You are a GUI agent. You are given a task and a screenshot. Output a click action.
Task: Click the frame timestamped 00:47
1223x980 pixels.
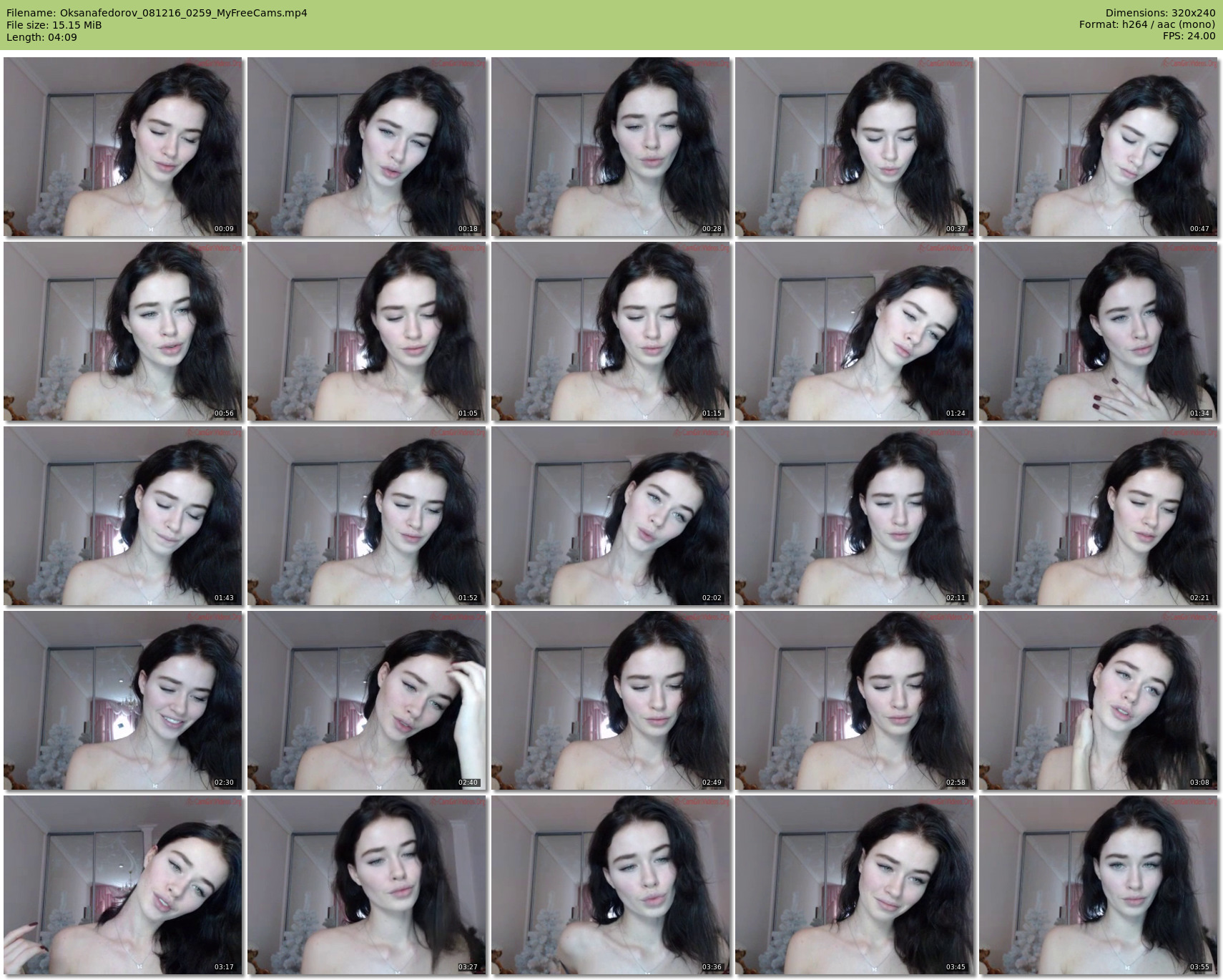tap(1099, 147)
